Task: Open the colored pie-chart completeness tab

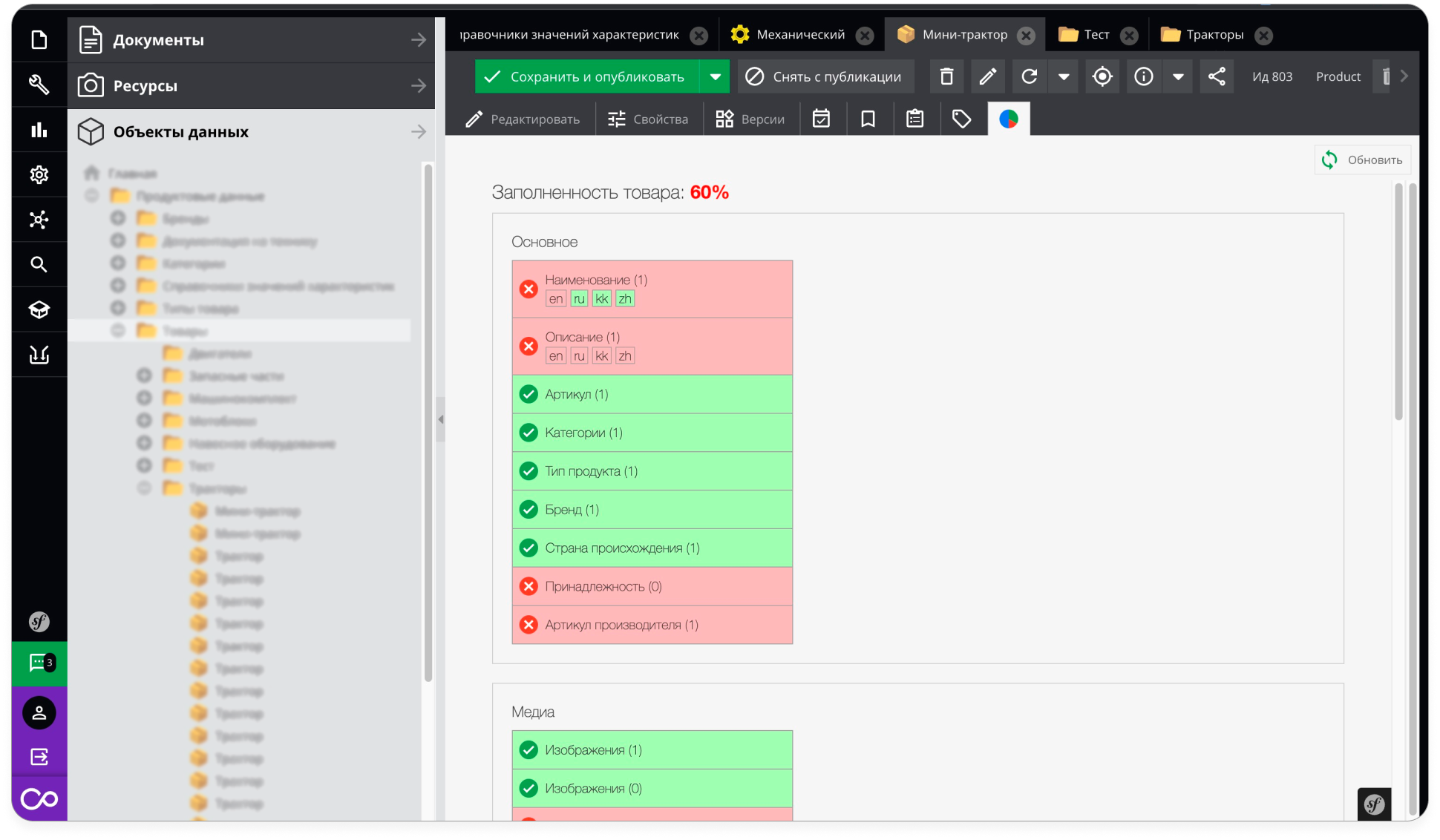Action: click(x=1009, y=119)
